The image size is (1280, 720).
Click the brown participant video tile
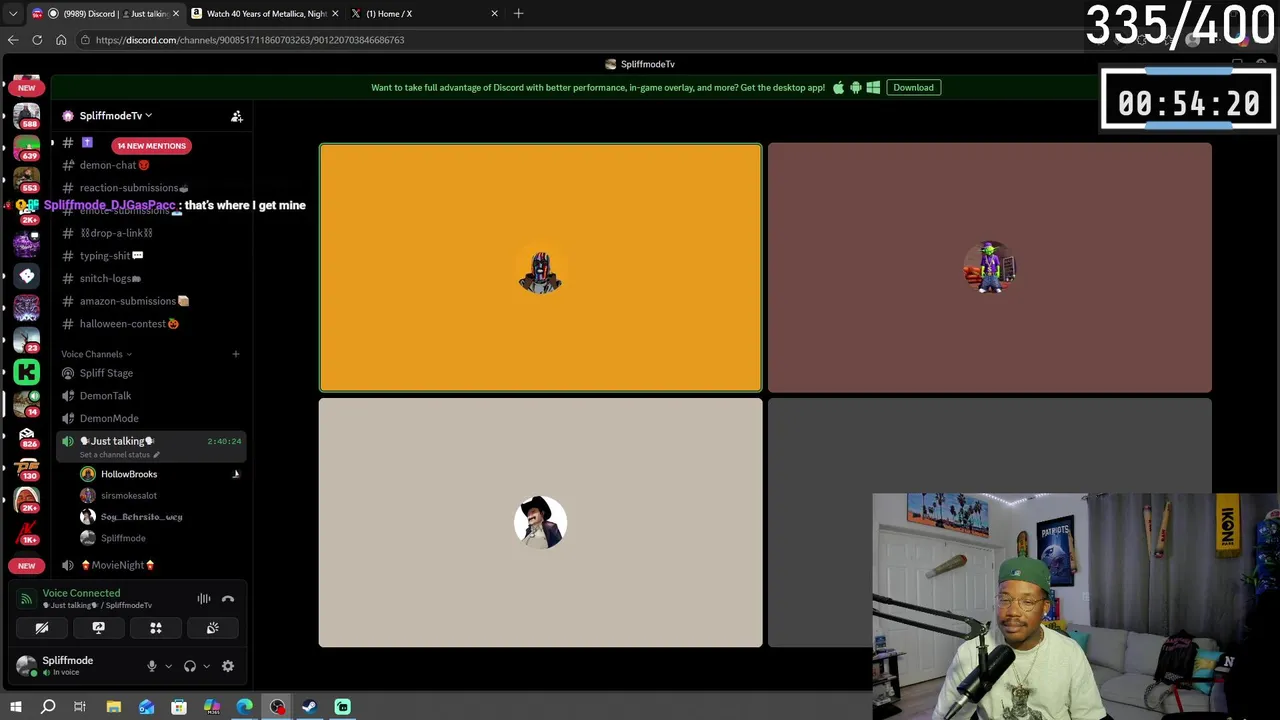click(990, 268)
